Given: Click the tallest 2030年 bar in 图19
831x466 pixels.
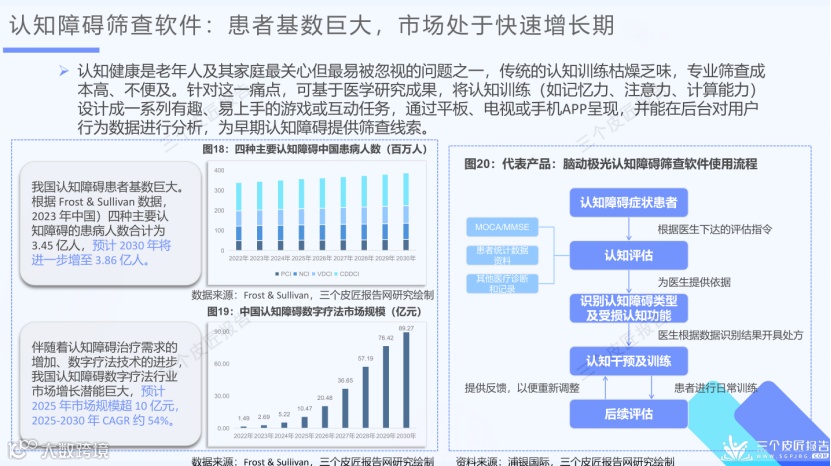Looking at the screenshot, I should [406, 380].
